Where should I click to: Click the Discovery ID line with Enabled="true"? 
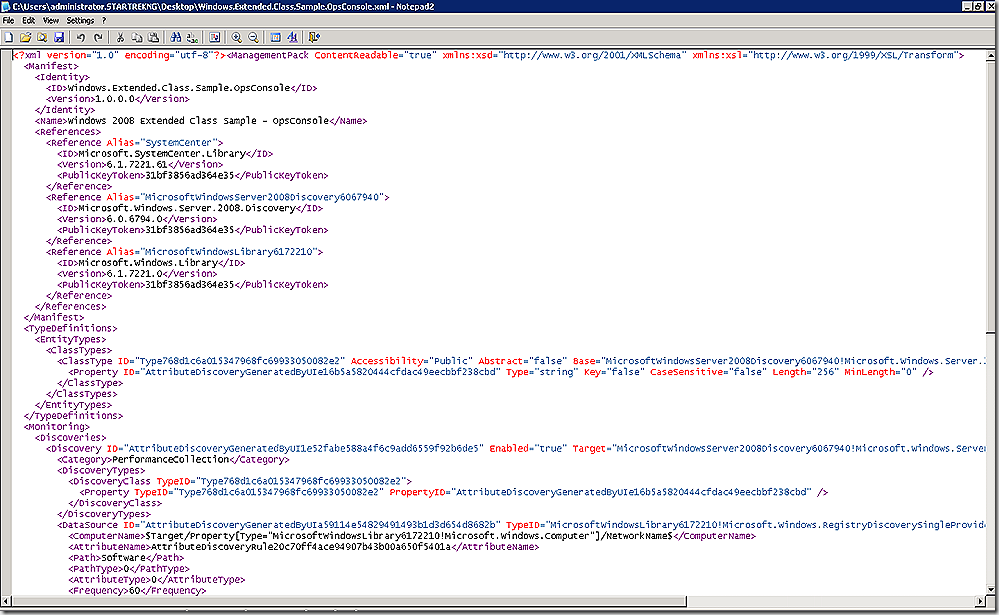515,448
